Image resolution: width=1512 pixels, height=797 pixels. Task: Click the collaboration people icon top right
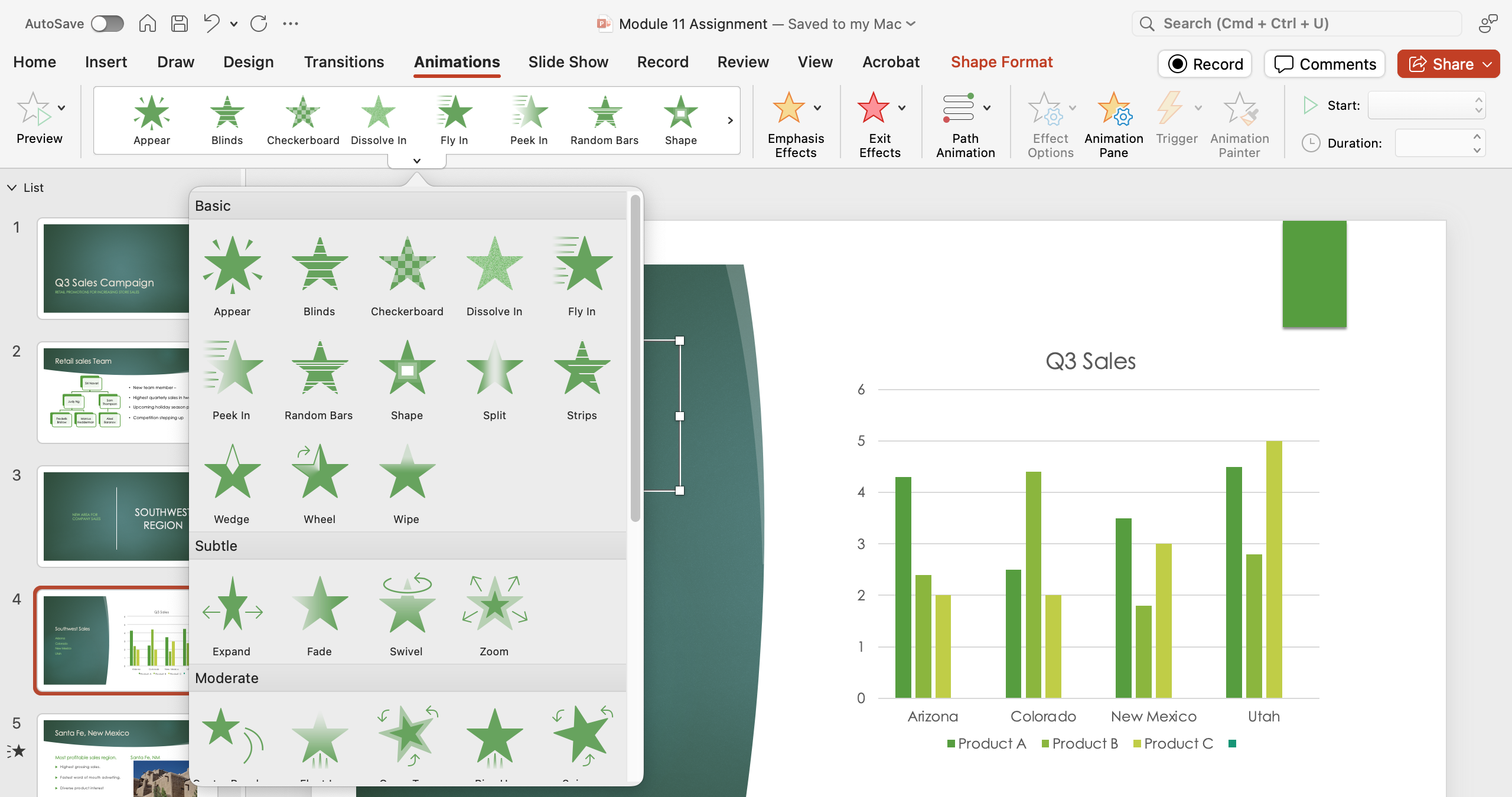coord(1488,24)
